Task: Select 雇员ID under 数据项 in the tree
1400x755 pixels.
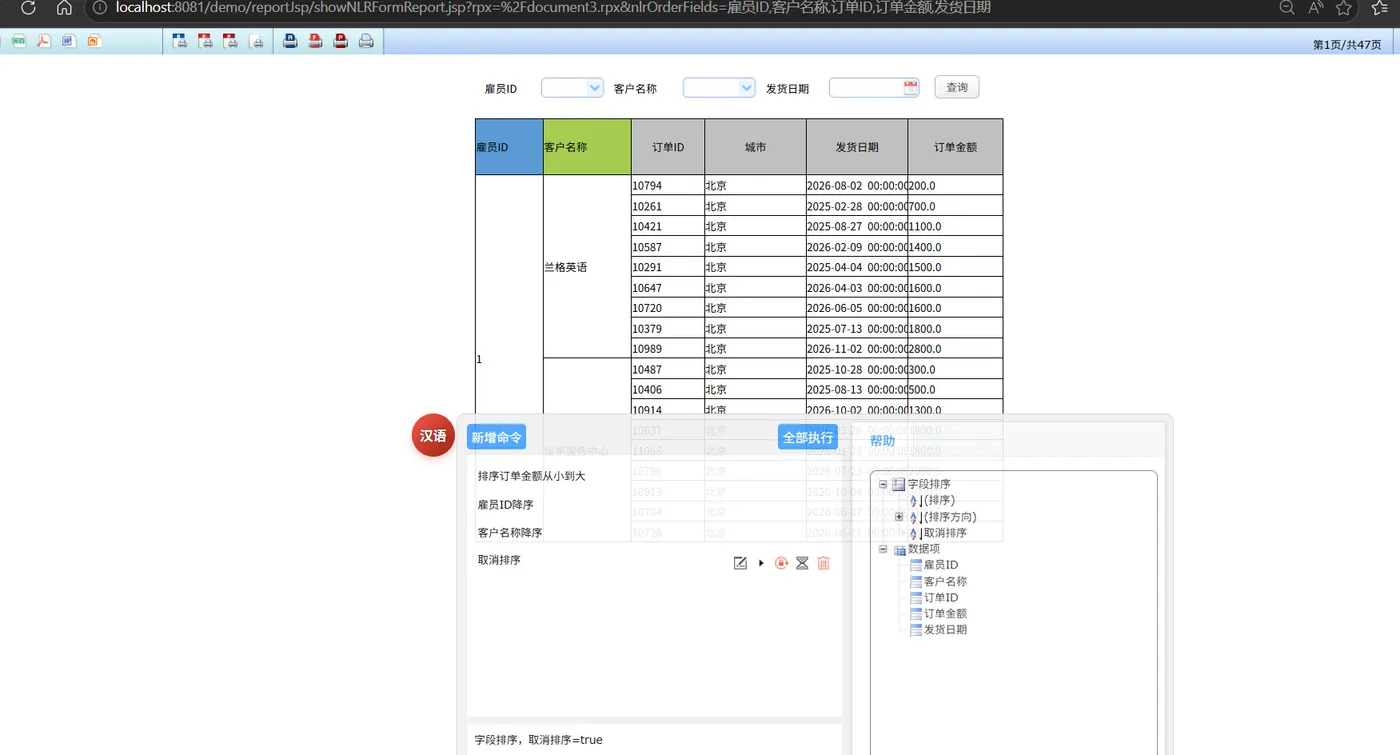Action: 941,565
